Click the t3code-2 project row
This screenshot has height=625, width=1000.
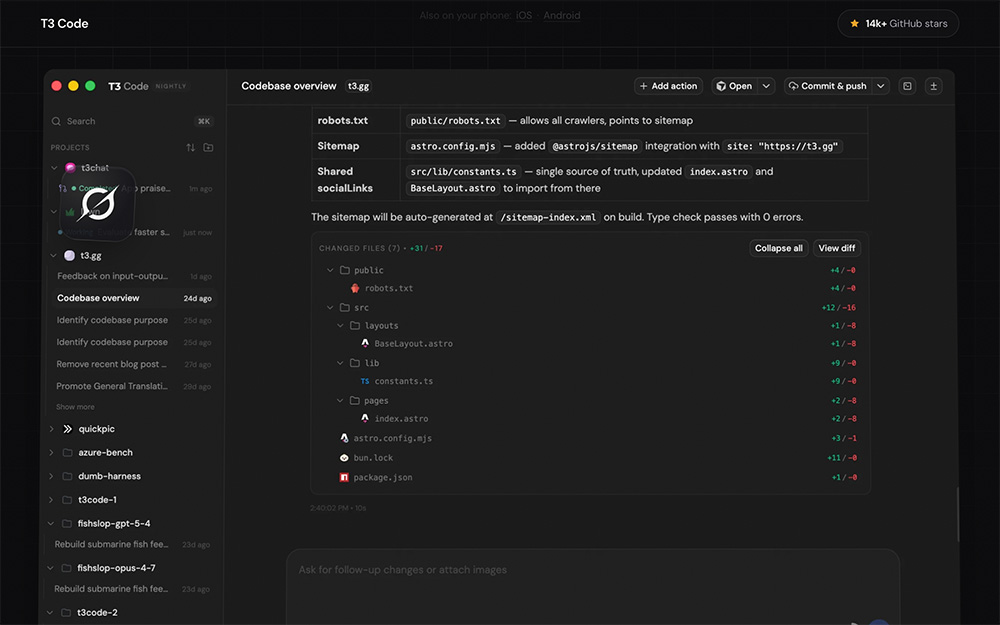131,613
